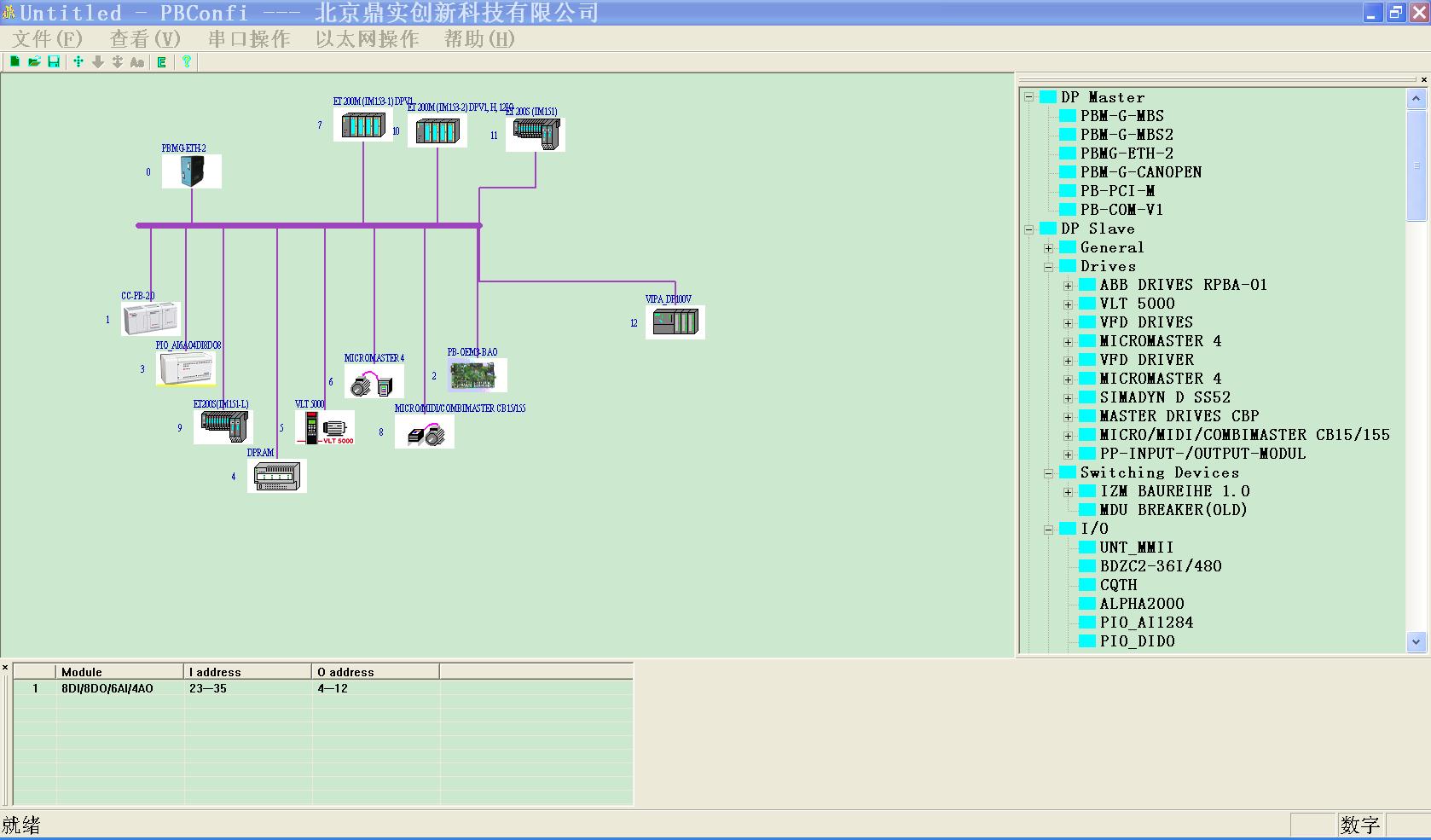Image resolution: width=1431 pixels, height=840 pixels.
Task: Click the device tree scroll-down arrow
Action: [1416, 642]
